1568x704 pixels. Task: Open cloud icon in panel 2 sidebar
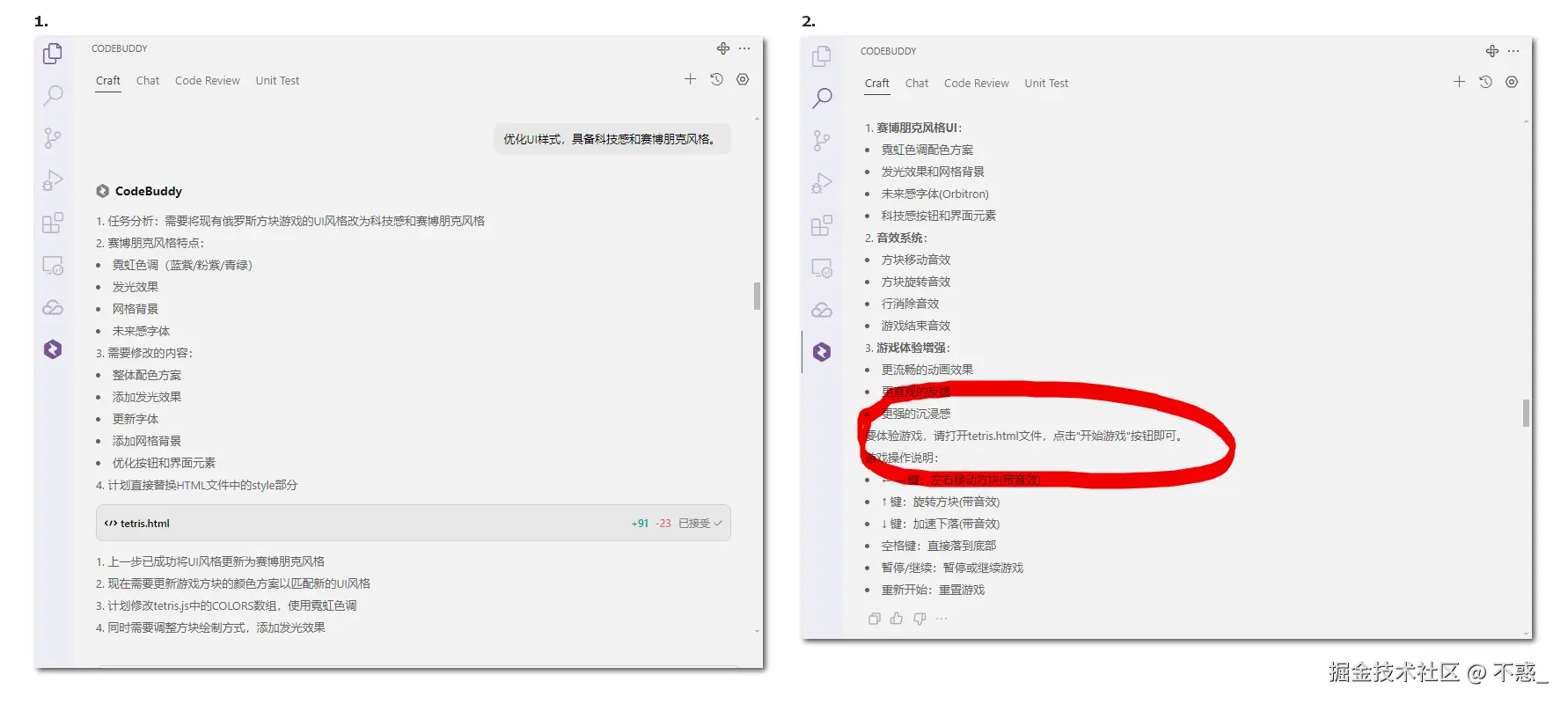pyautogui.click(x=822, y=310)
